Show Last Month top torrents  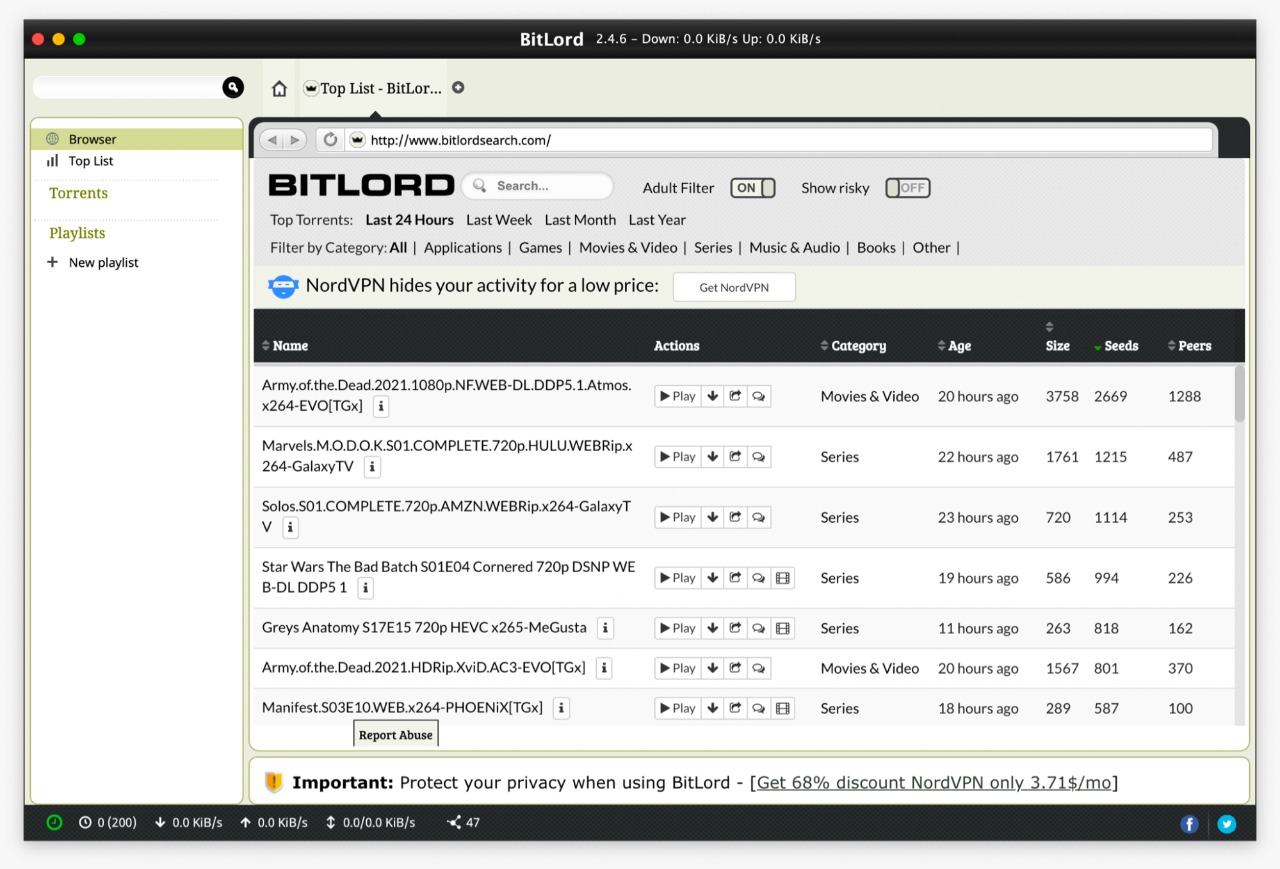(580, 220)
